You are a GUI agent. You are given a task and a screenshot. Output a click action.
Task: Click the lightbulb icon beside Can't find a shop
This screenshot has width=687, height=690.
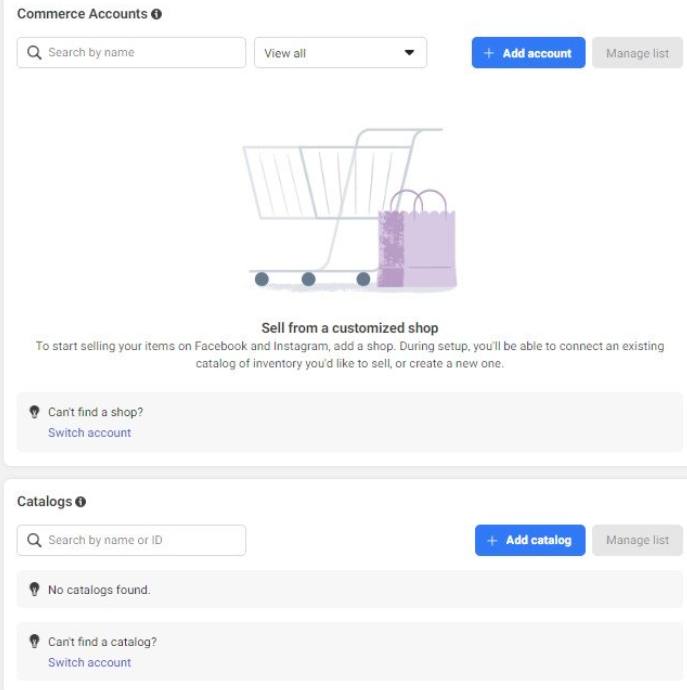34,412
